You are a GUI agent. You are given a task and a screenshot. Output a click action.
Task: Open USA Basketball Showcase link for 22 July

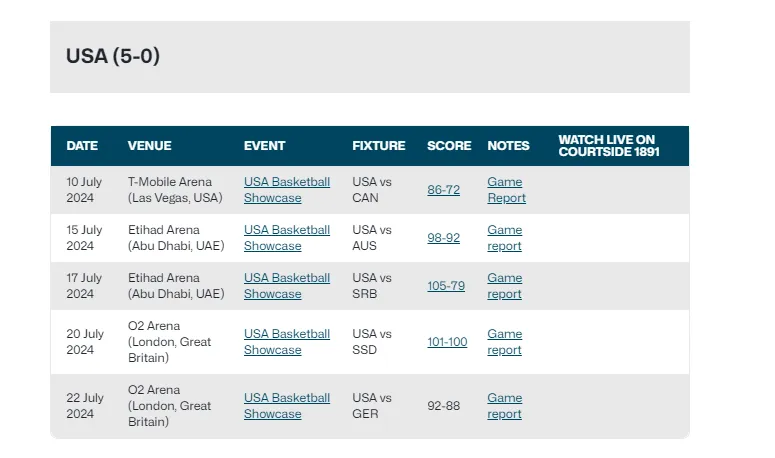[287, 406]
